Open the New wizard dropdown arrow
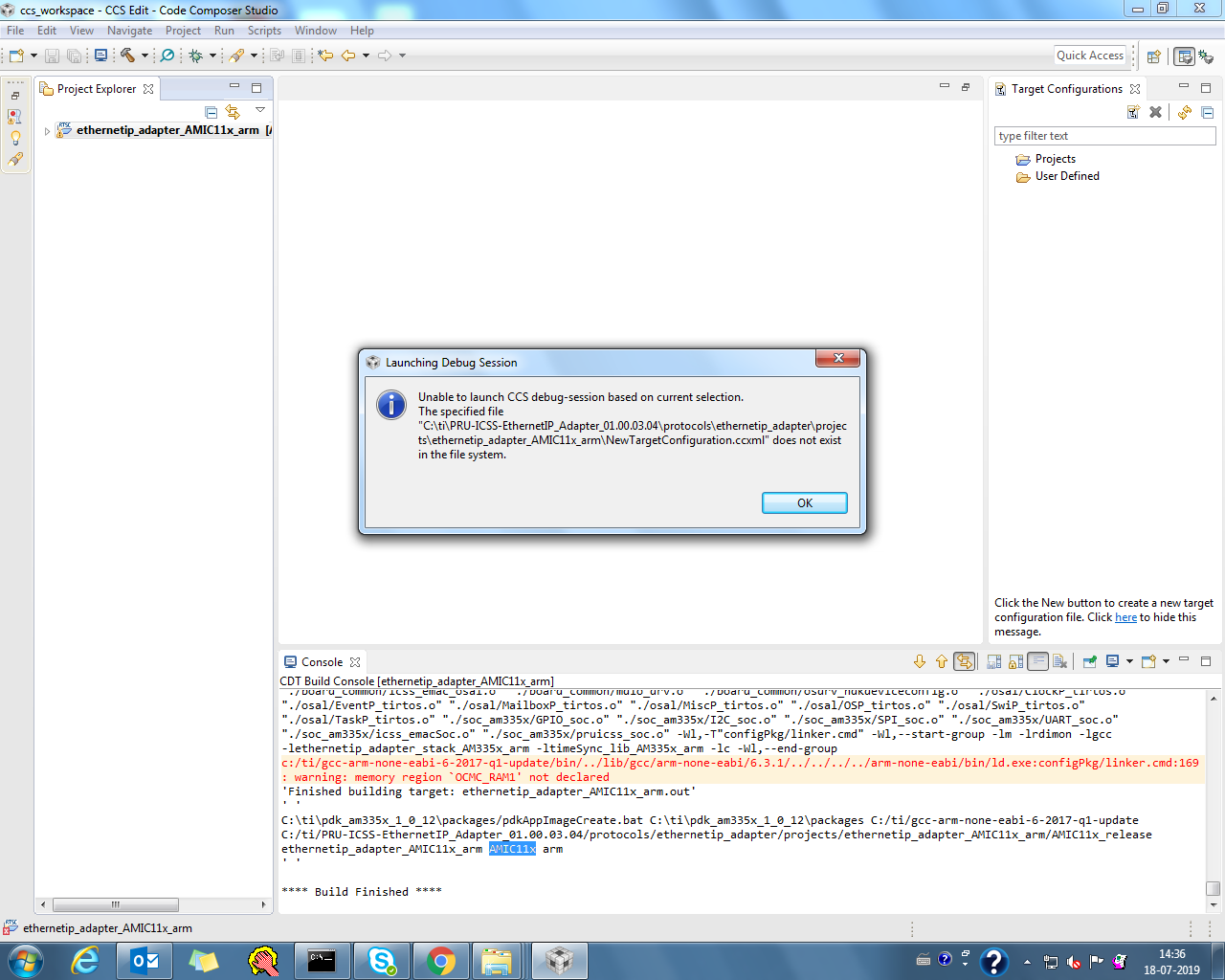Screen dimensions: 1225x980 (x=33, y=56)
